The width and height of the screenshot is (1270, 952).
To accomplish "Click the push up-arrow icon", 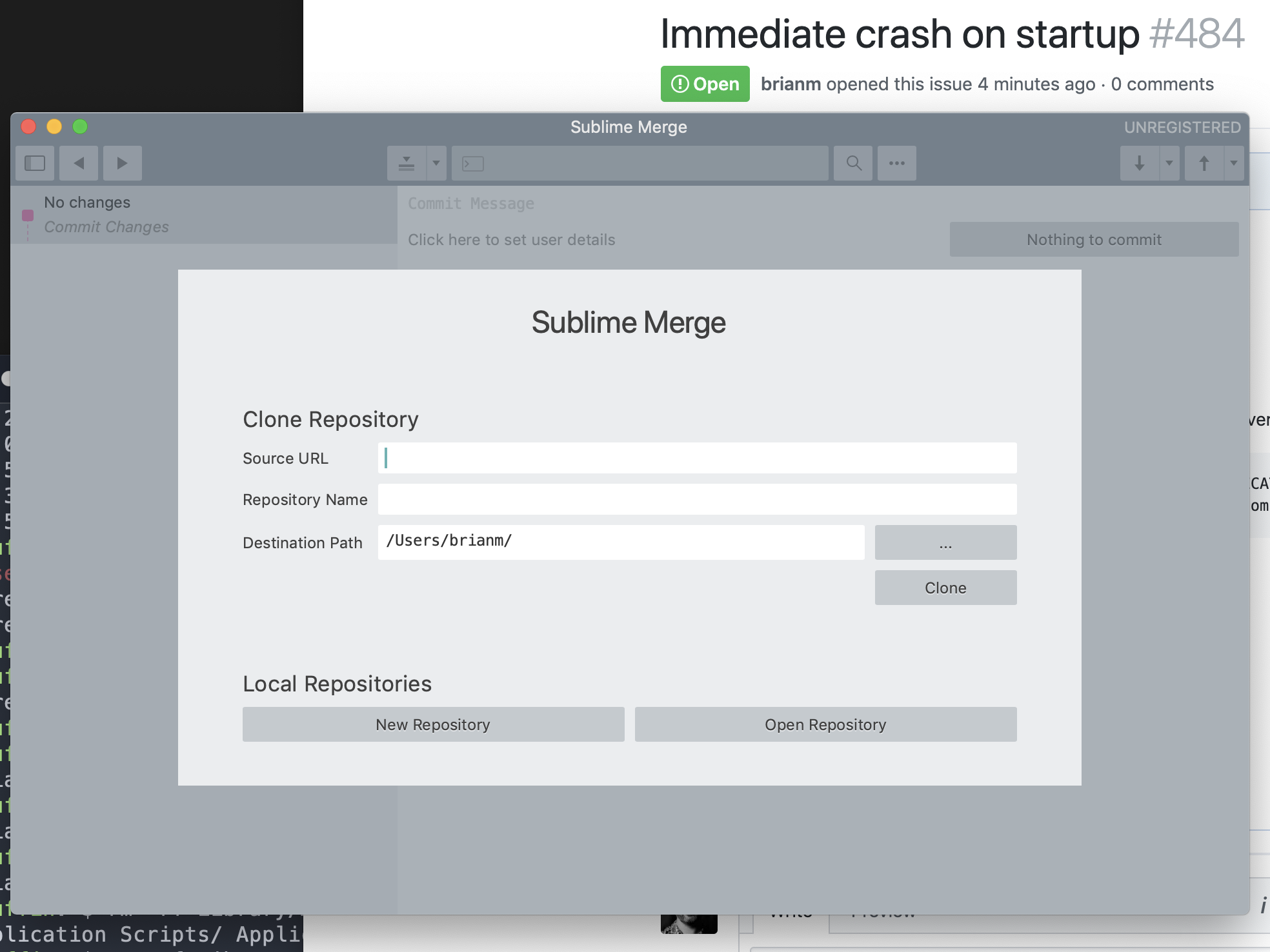I will (1204, 163).
